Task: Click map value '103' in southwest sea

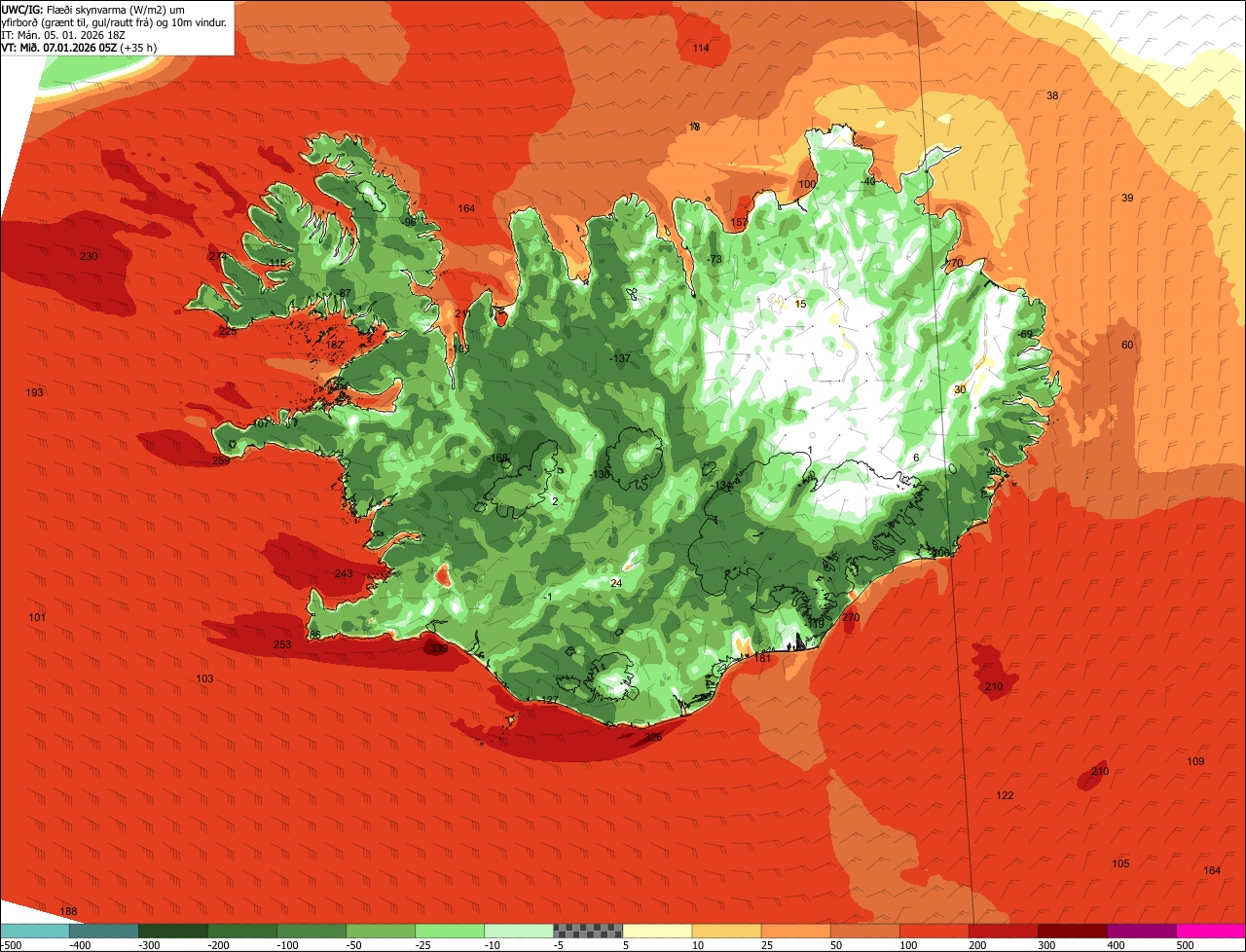Action: point(204,678)
